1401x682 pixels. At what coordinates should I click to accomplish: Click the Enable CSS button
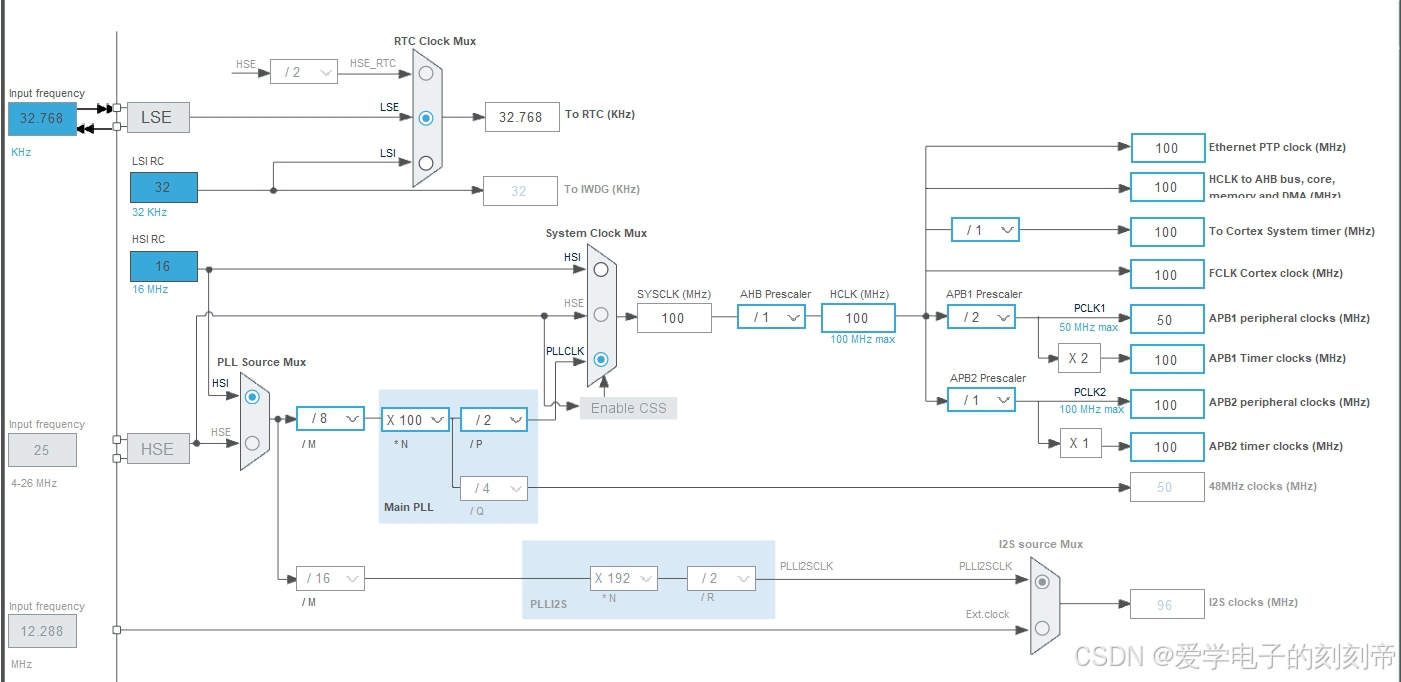628,408
